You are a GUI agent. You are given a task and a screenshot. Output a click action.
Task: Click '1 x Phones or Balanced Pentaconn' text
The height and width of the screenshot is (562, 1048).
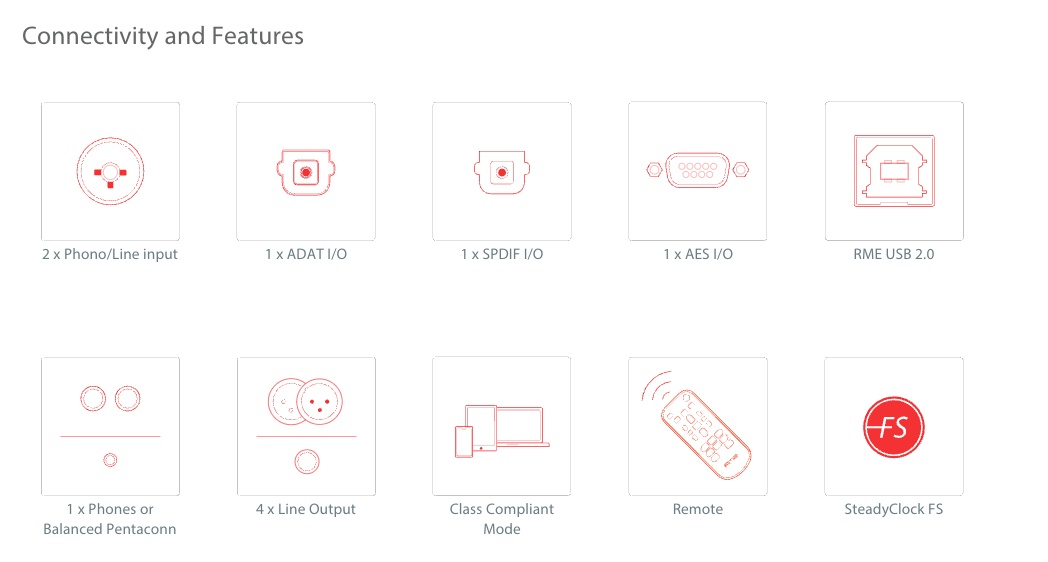(x=110, y=519)
